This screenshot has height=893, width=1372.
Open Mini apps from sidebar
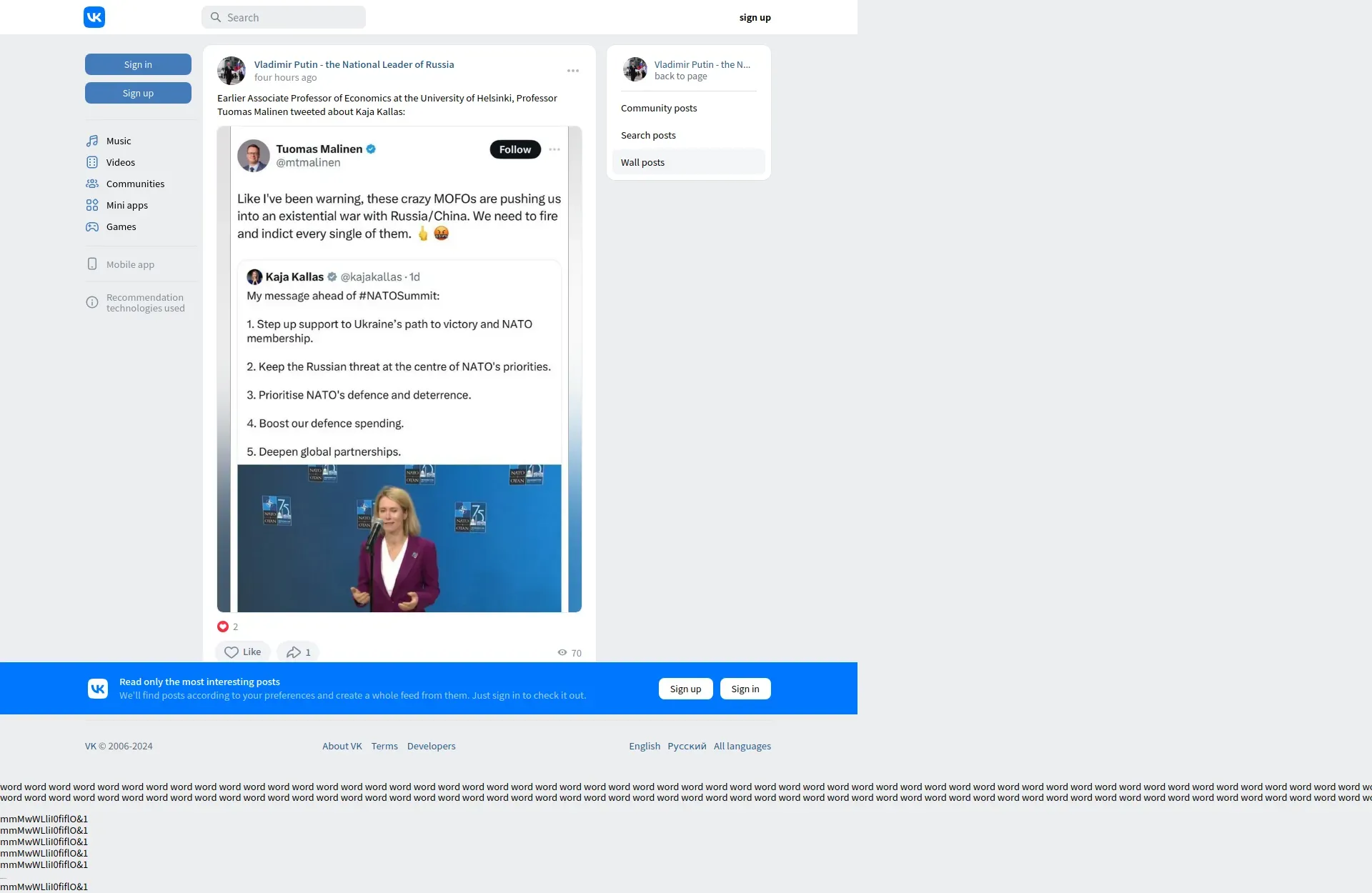126,205
